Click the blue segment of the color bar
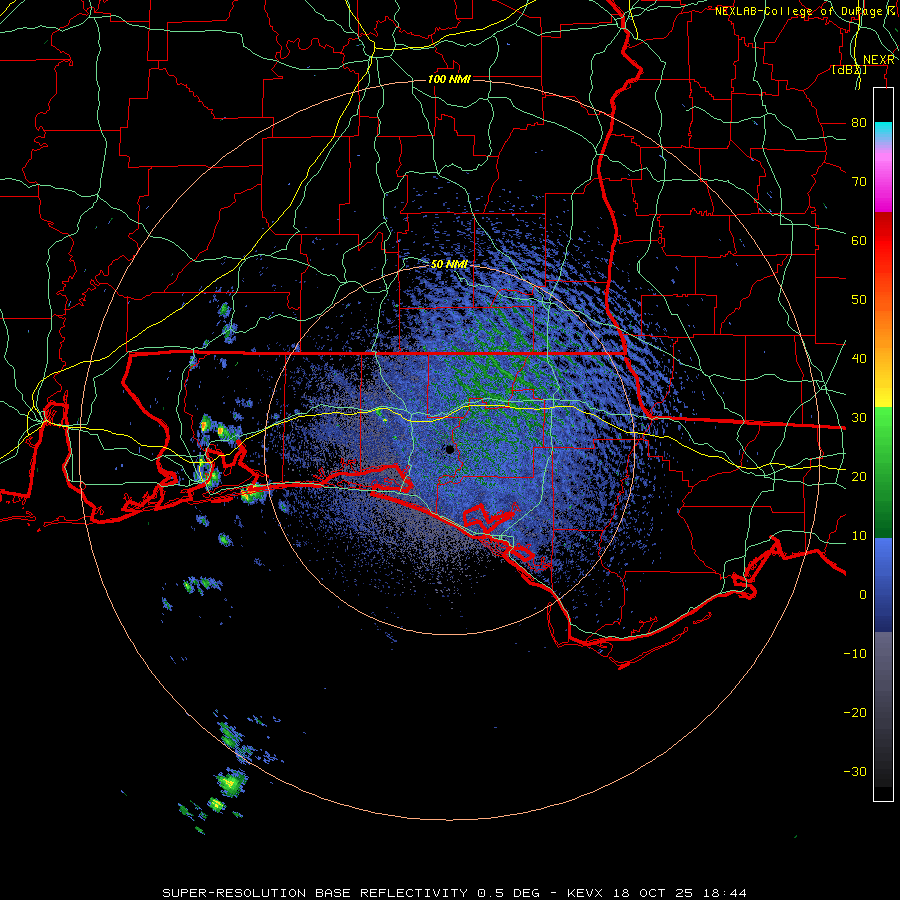The height and width of the screenshot is (900, 900). coord(883,584)
